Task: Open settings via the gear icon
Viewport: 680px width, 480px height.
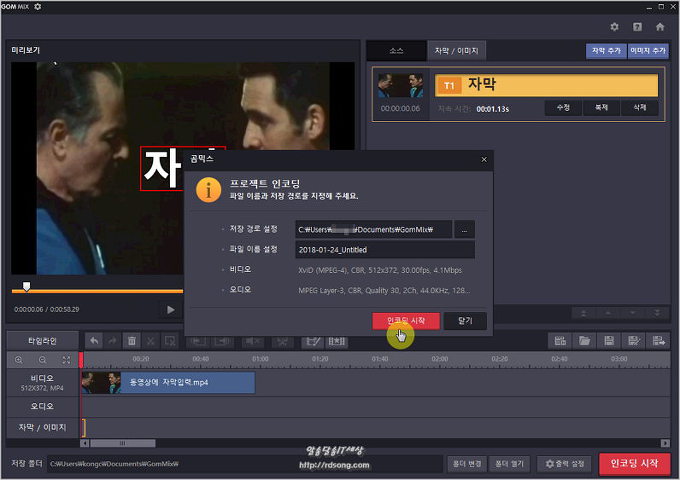Action: (615, 27)
